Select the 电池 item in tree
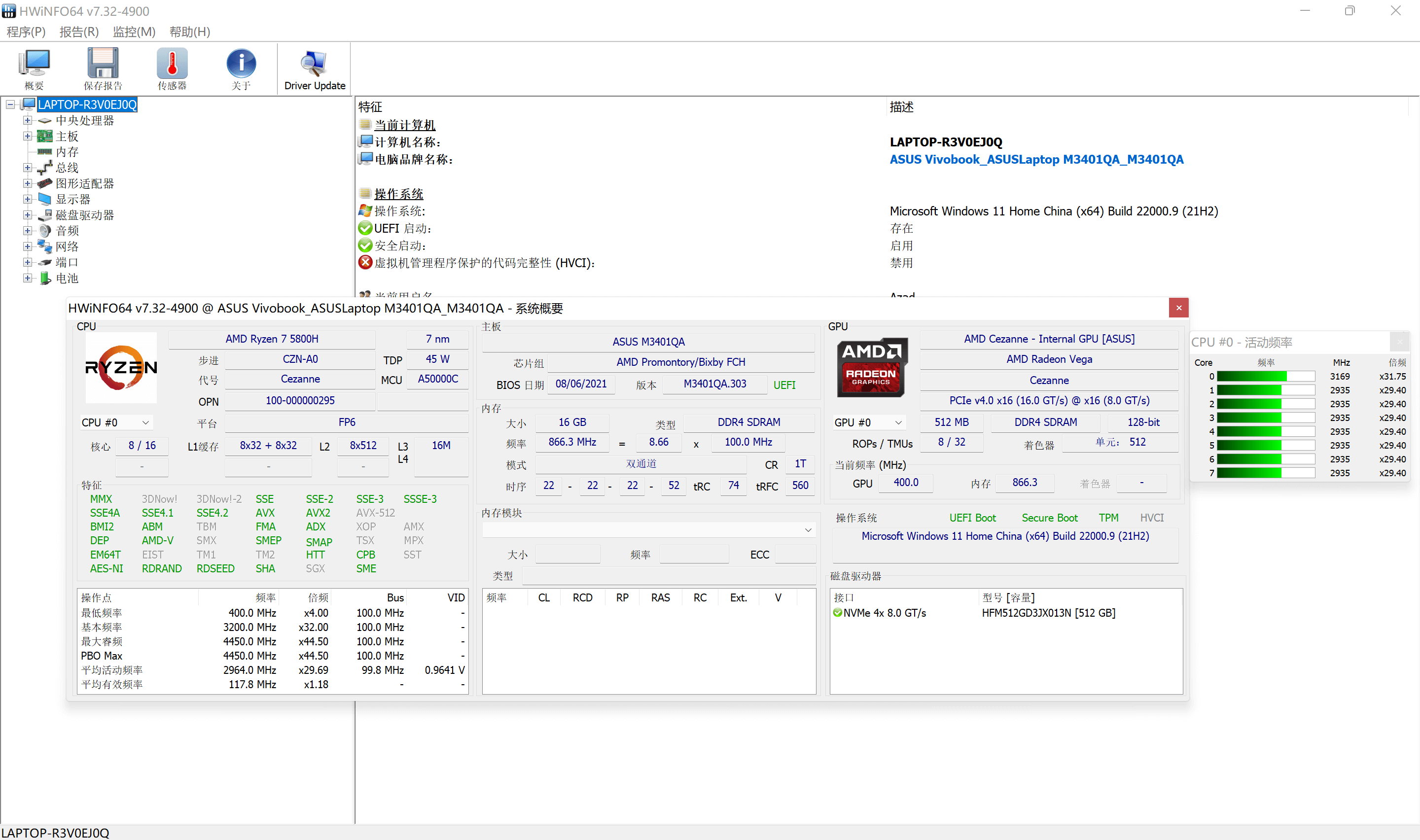Screen dimensions: 1420x840 (x=67, y=279)
